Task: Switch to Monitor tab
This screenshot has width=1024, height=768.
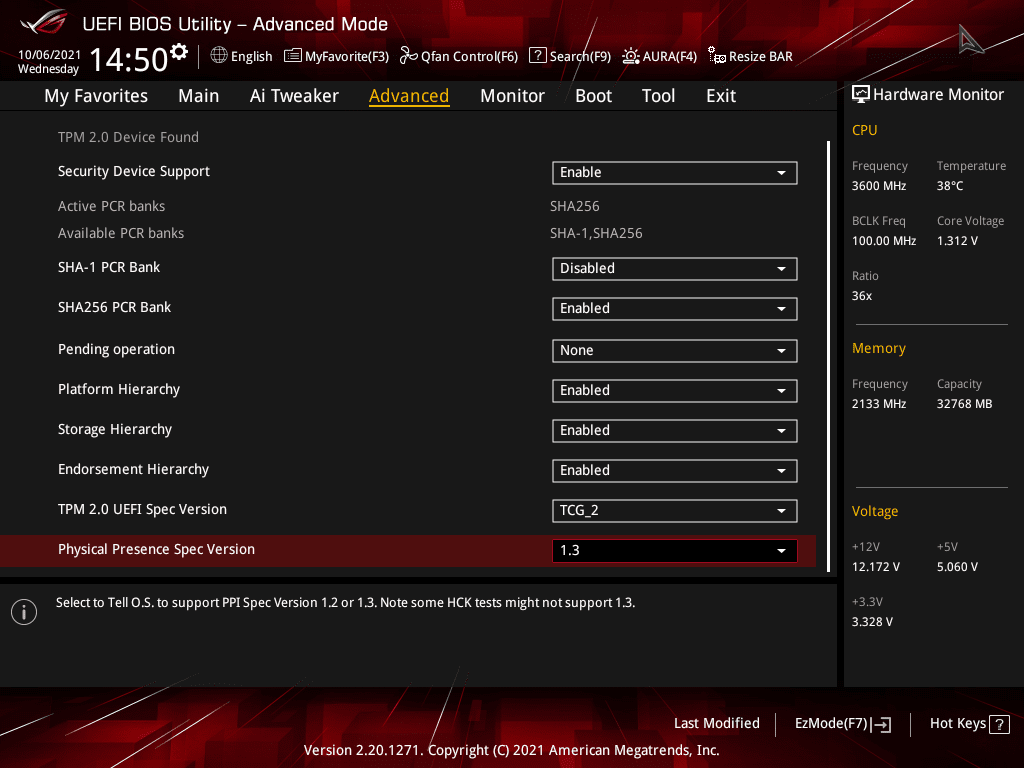Action: click(x=512, y=96)
